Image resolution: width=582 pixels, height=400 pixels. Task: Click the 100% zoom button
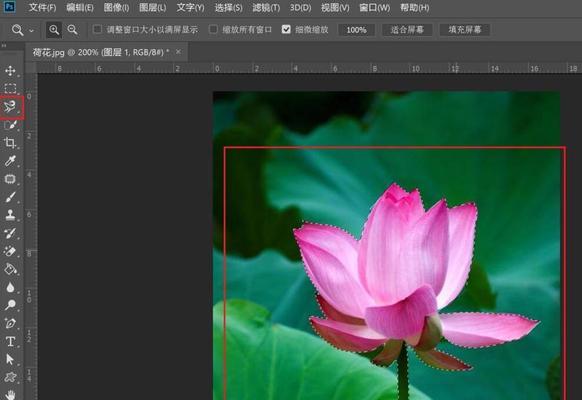356,30
